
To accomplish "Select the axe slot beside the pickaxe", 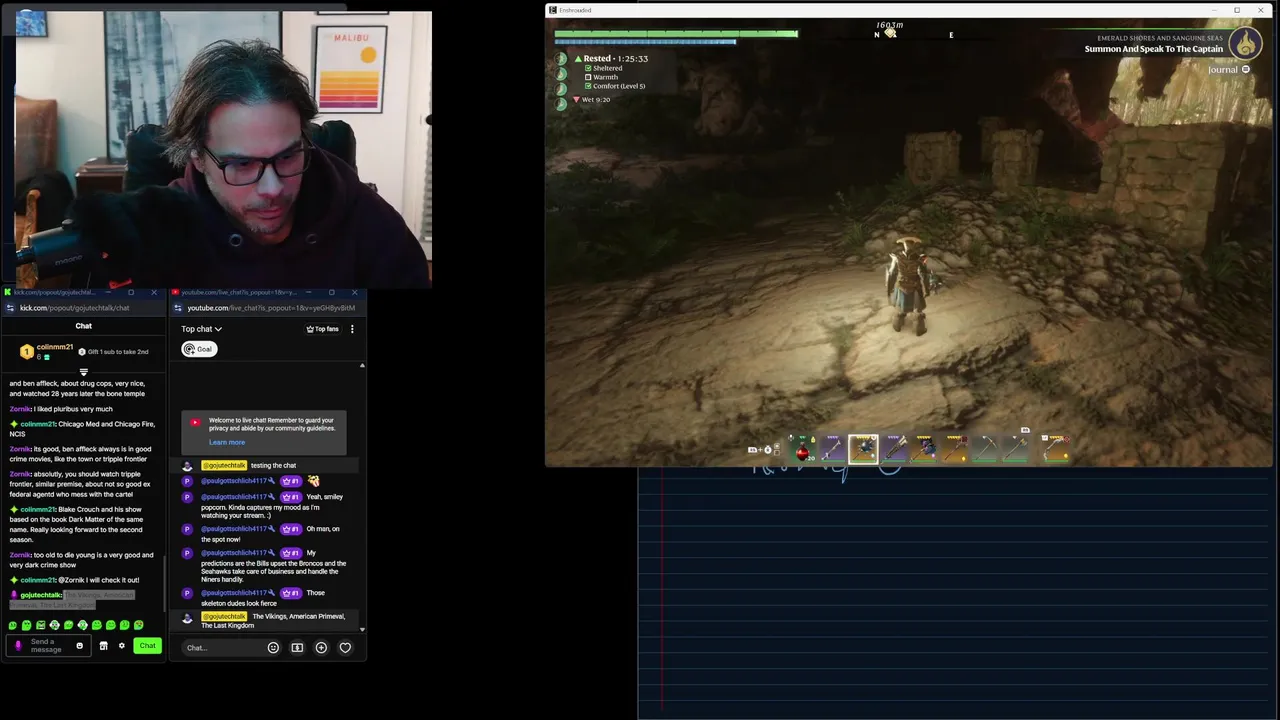I will coord(1015,449).
